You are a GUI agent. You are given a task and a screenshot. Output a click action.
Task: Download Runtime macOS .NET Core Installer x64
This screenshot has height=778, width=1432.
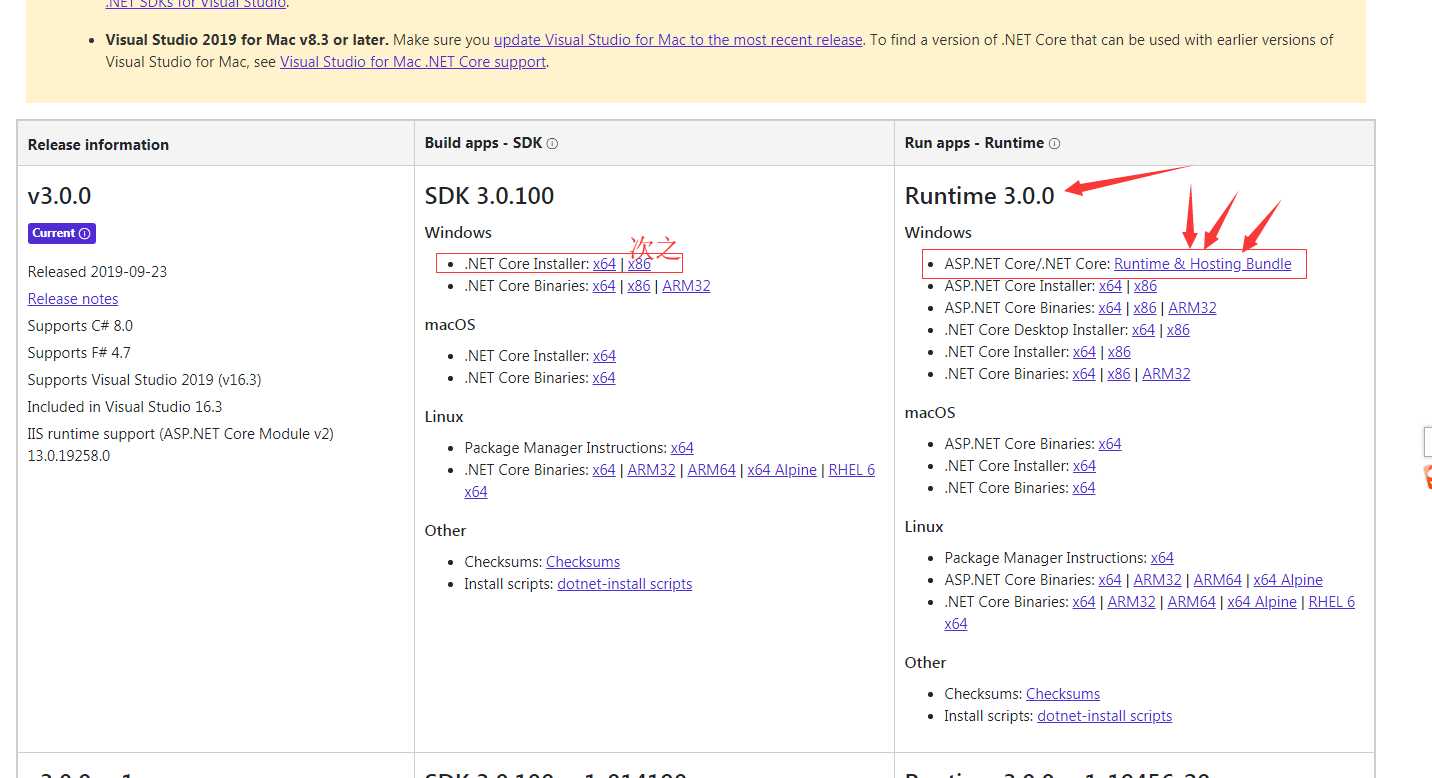[x=1084, y=466]
